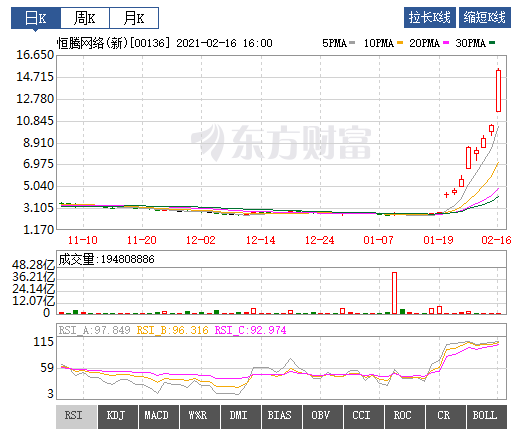Select the 日K daily chart tab
Viewport: 517px width, 439px height.
click(36, 18)
